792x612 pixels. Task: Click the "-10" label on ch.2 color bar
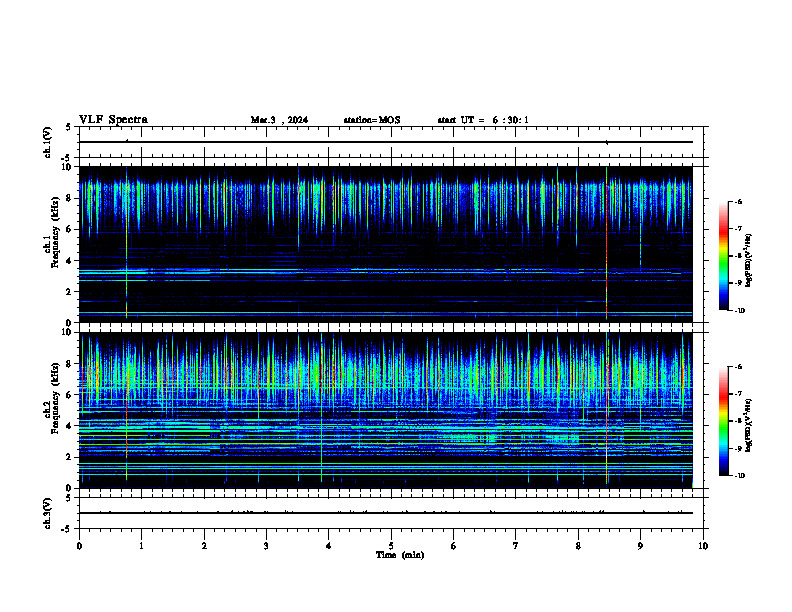pos(740,475)
